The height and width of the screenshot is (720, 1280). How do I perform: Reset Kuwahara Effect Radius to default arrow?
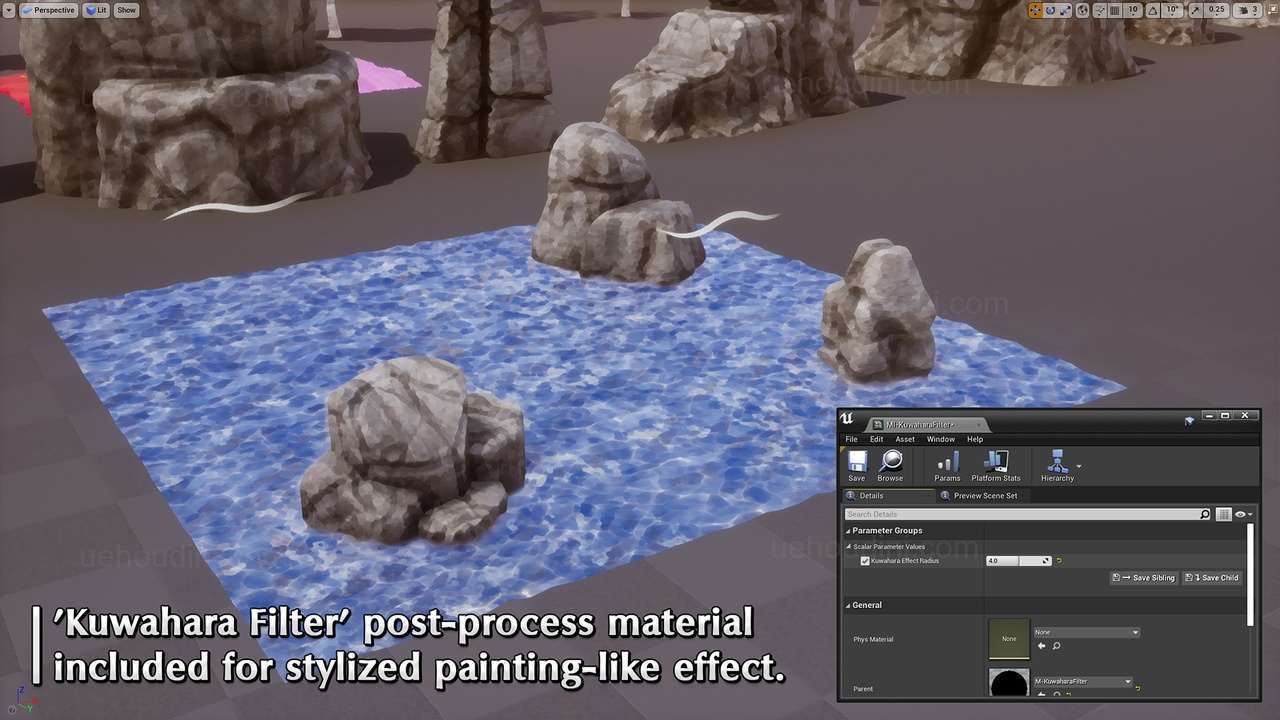[x=1059, y=561]
